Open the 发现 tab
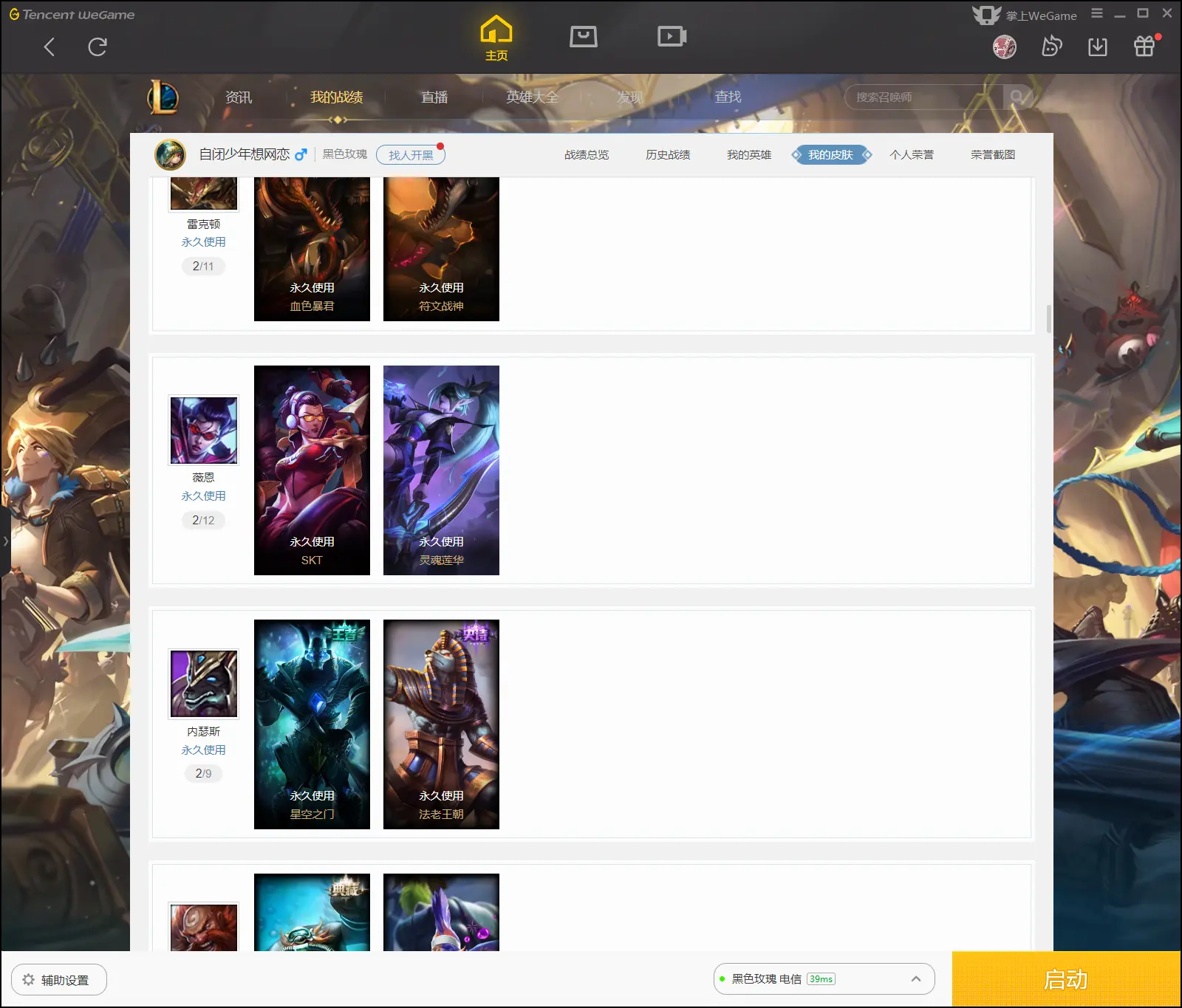This screenshot has width=1182, height=1008. pos(629,97)
